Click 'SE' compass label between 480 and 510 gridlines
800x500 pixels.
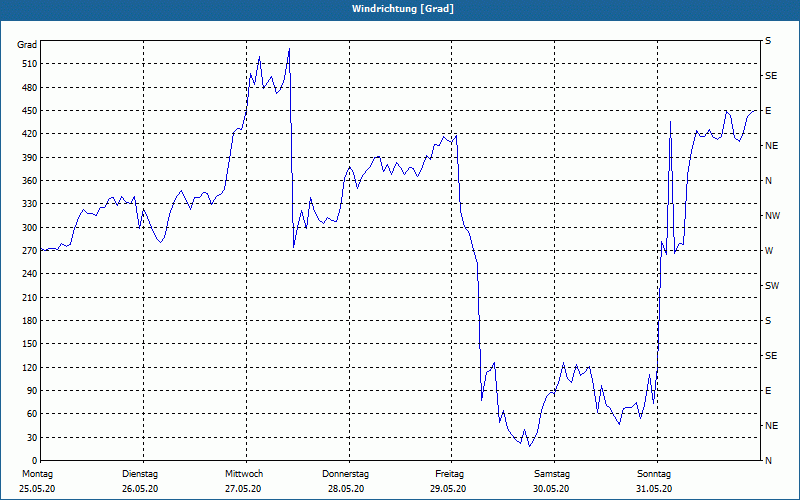coord(771,76)
